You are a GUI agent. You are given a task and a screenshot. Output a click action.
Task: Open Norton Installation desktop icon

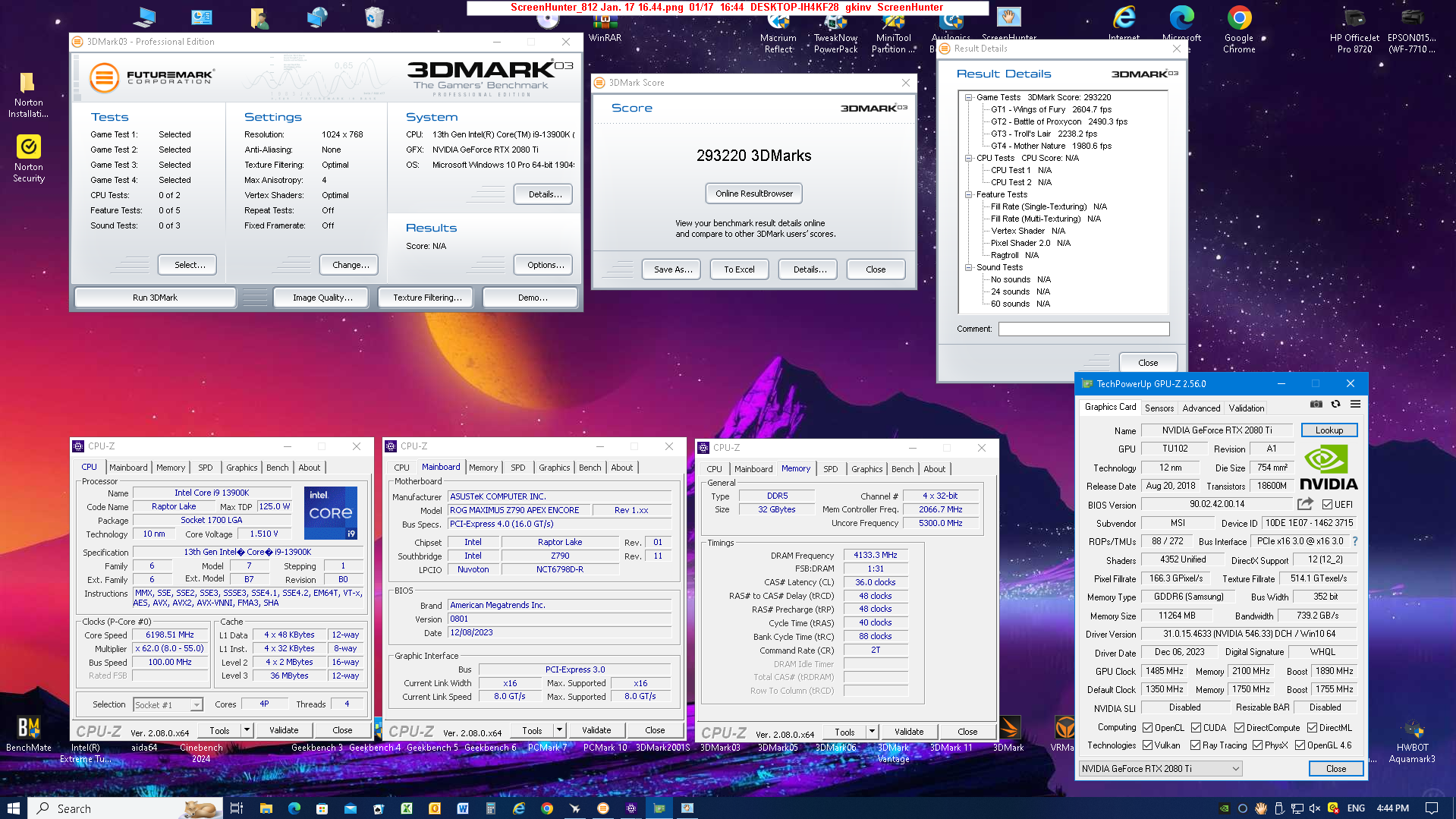pos(28,95)
